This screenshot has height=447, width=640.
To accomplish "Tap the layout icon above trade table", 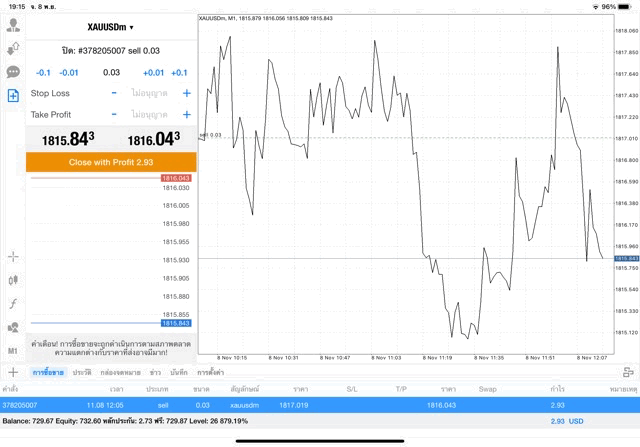I will (630, 372).
